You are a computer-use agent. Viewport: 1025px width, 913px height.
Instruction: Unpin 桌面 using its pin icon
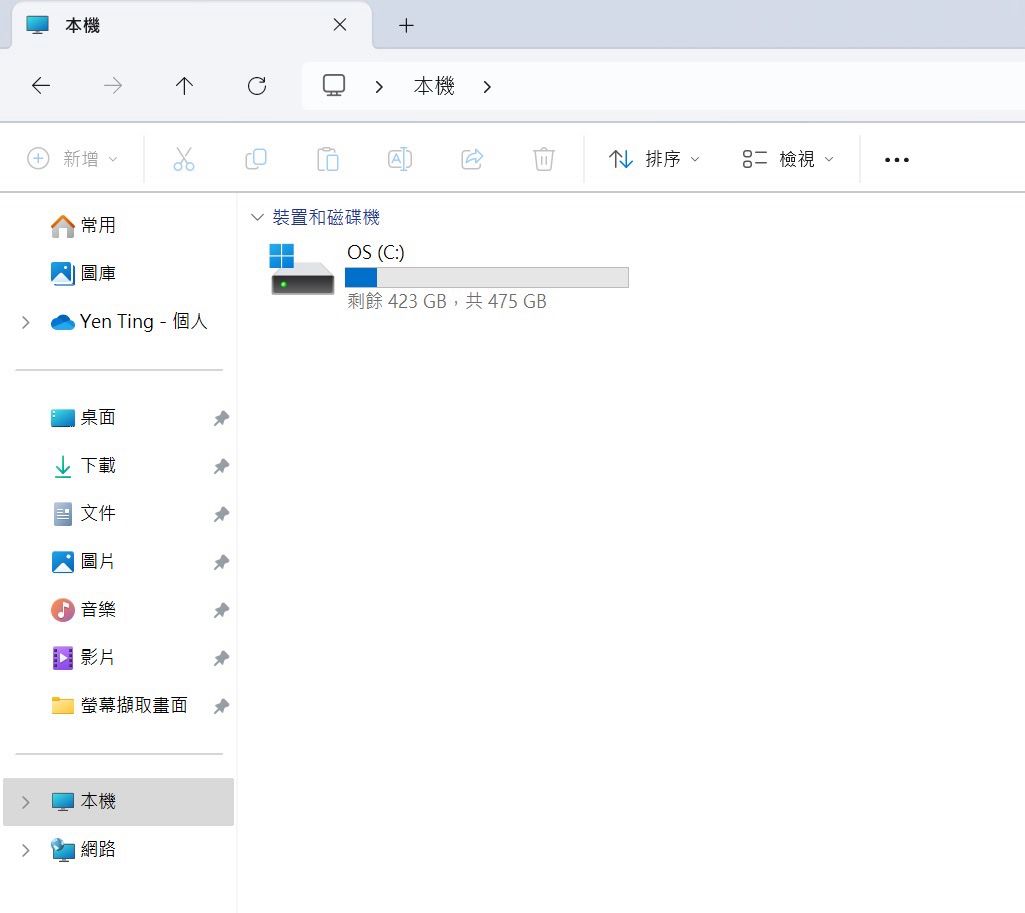(x=221, y=418)
